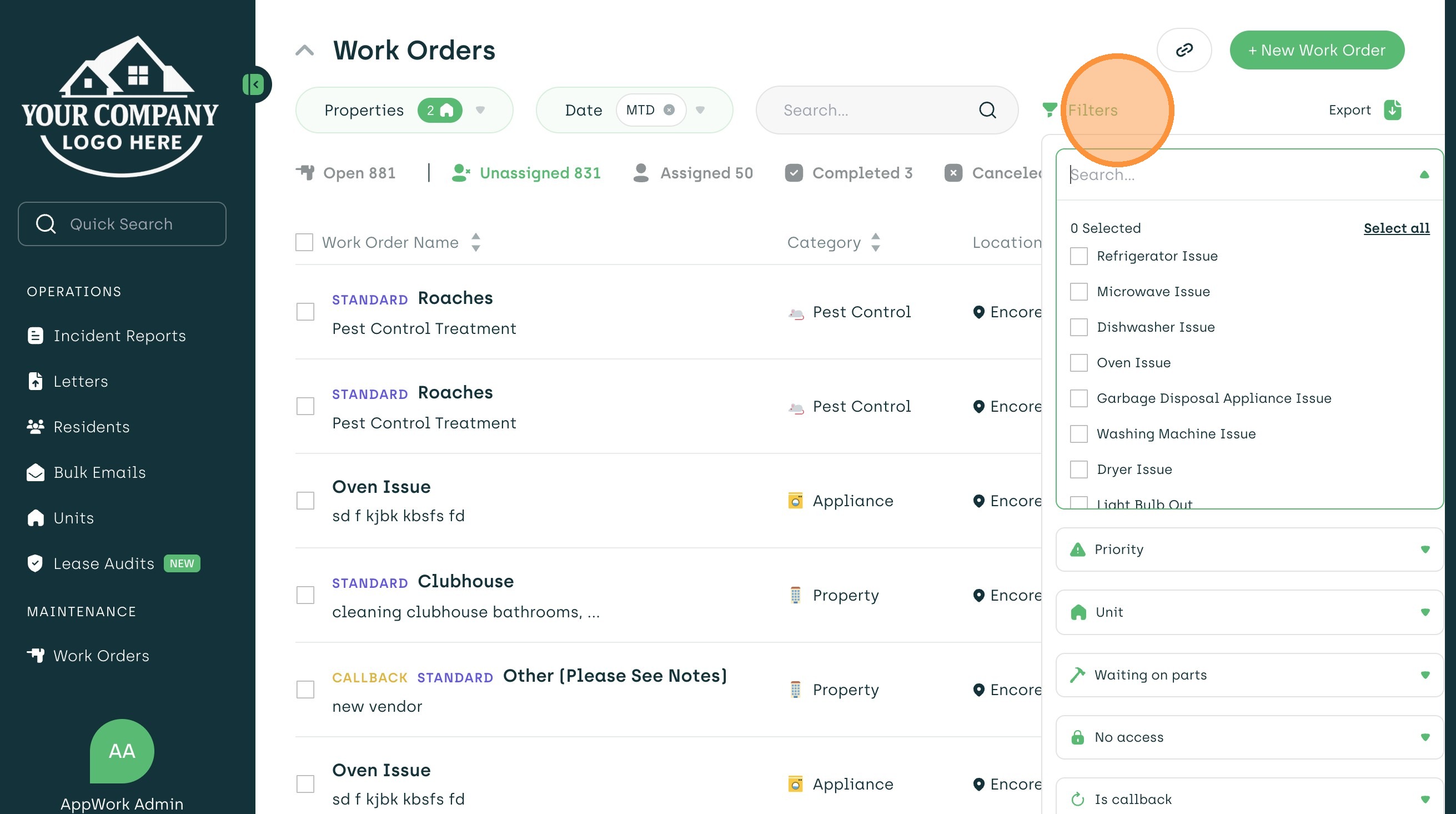The image size is (1456, 814).
Task: Tick the Washing Machine Issue option
Action: pyautogui.click(x=1078, y=434)
